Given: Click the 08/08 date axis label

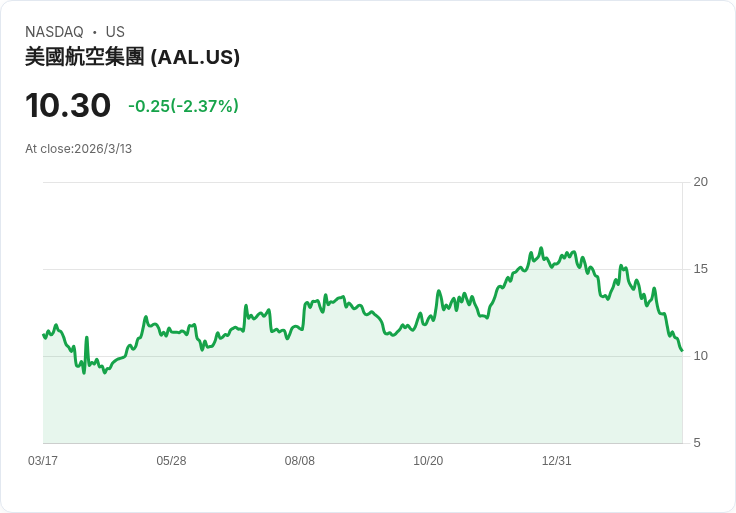Looking at the screenshot, I should point(299,460).
